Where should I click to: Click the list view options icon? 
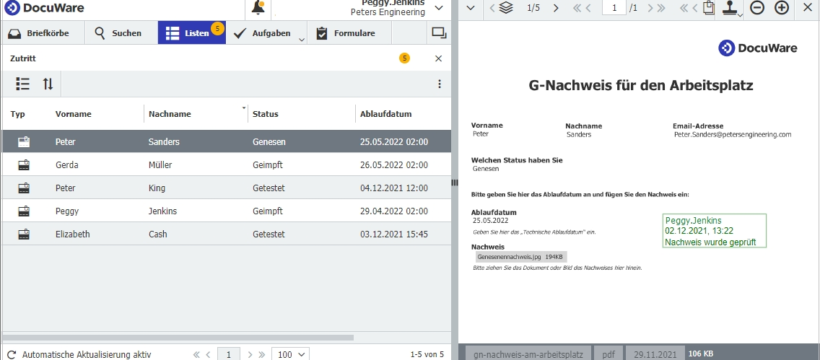[22, 84]
